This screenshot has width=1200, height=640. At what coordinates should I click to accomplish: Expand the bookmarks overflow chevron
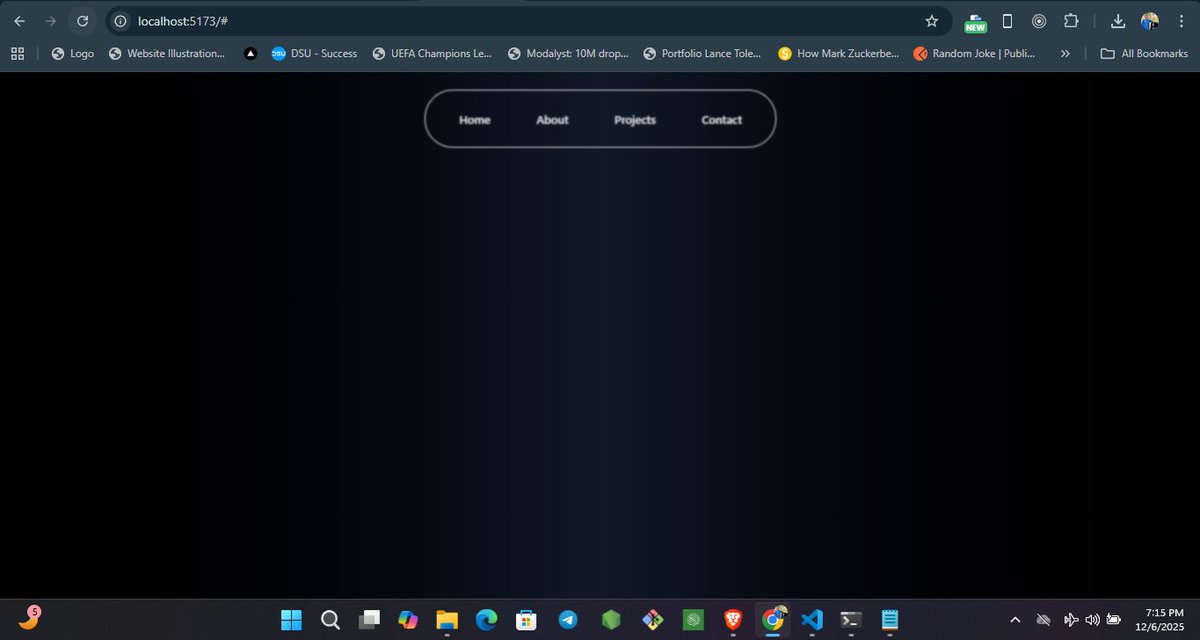[1064, 53]
